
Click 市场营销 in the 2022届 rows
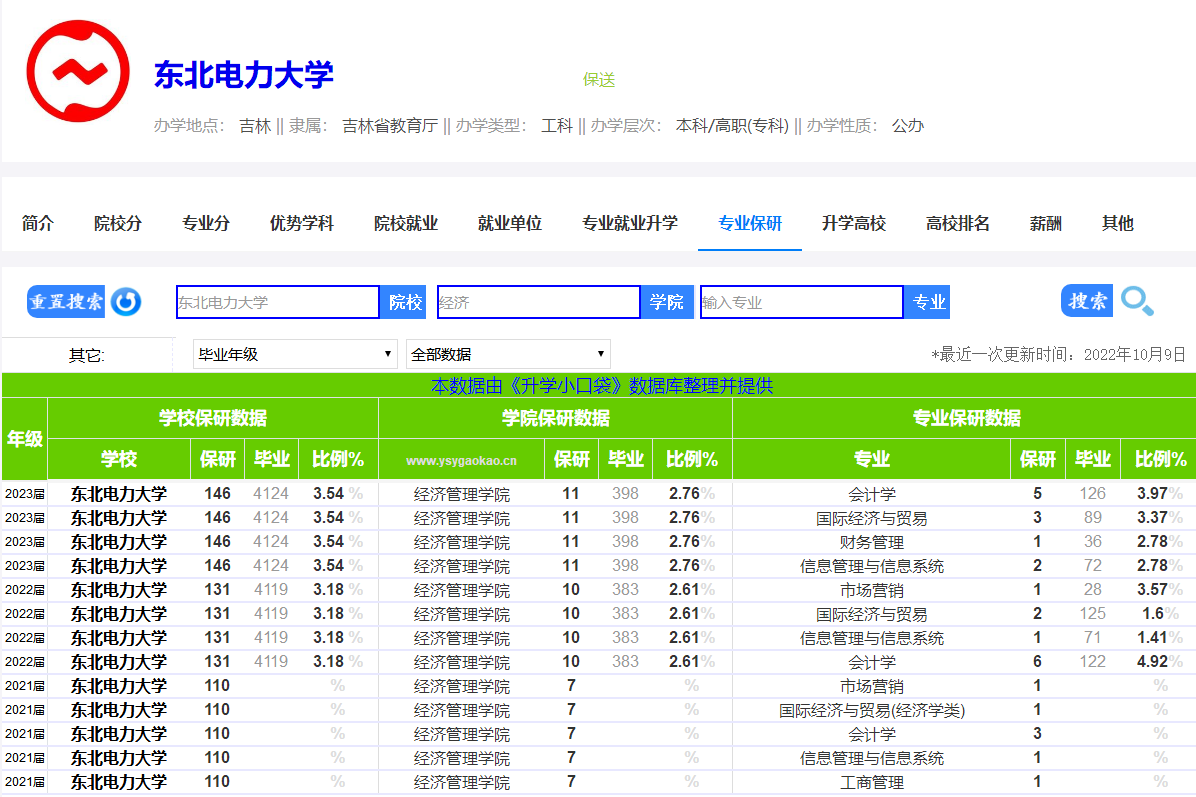(872, 590)
